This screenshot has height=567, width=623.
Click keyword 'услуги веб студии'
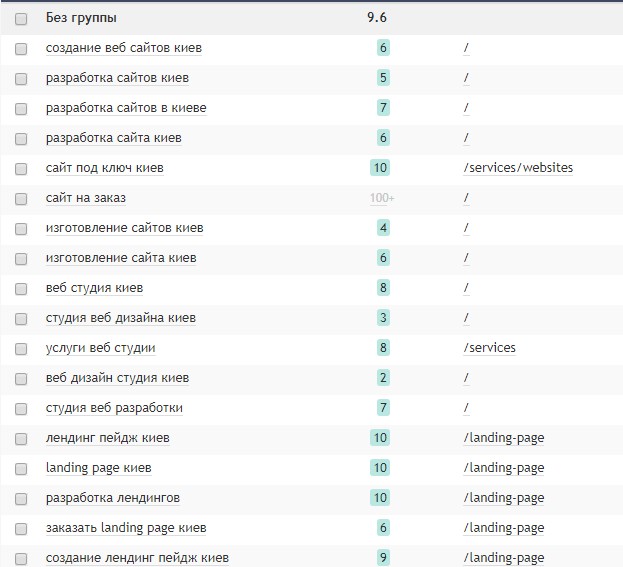pyautogui.click(x=100, y=348)
